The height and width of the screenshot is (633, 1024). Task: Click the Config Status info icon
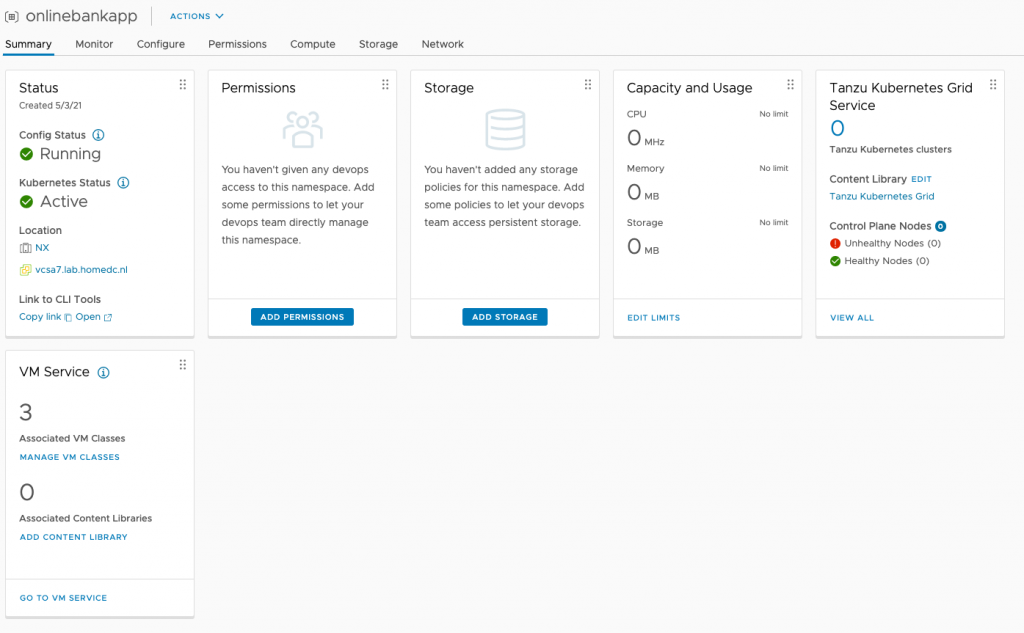pos(98,135)
